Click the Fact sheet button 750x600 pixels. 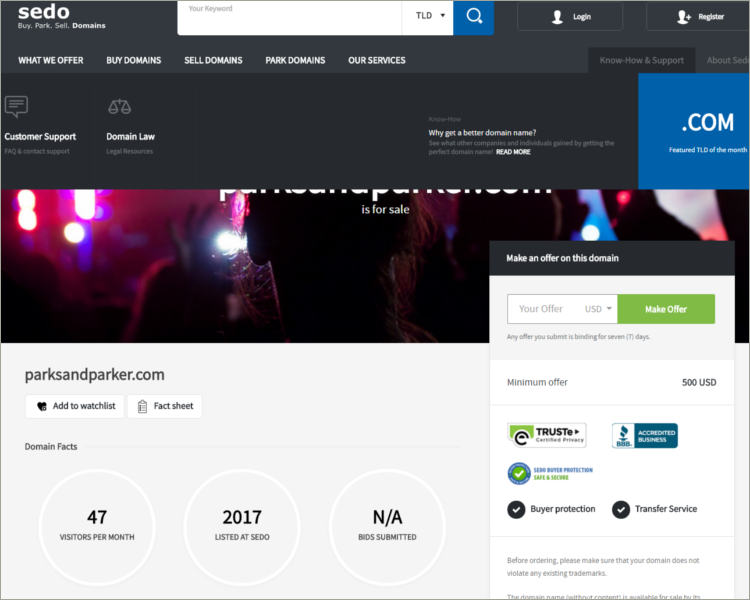tap(165, 406)
